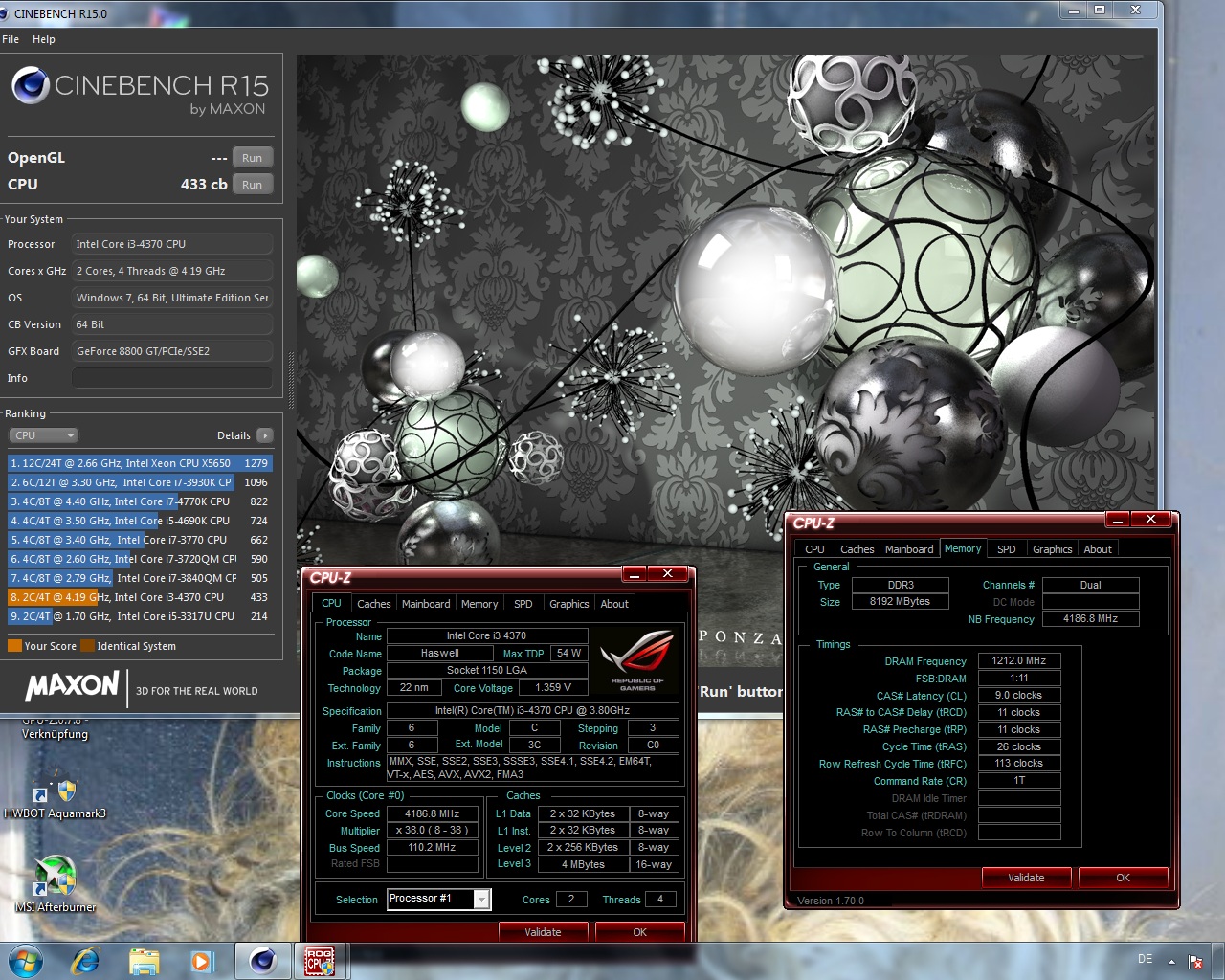1225x980 pixels.
Task: Run the CPU benchmark
Action: click(252, 185)
